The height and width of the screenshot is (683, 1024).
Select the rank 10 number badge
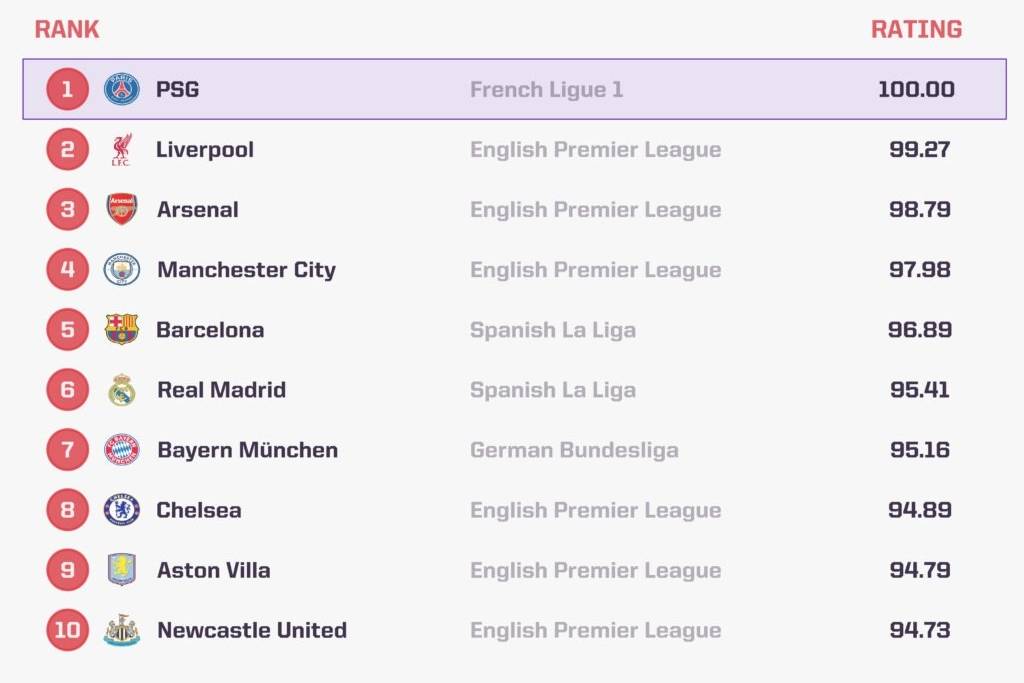(x=67, y=630)
